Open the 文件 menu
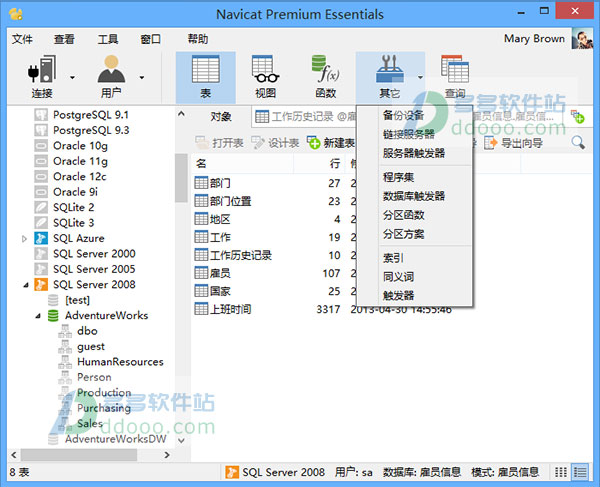This screenshot has width=600, height=487. [x=22, y=39]
